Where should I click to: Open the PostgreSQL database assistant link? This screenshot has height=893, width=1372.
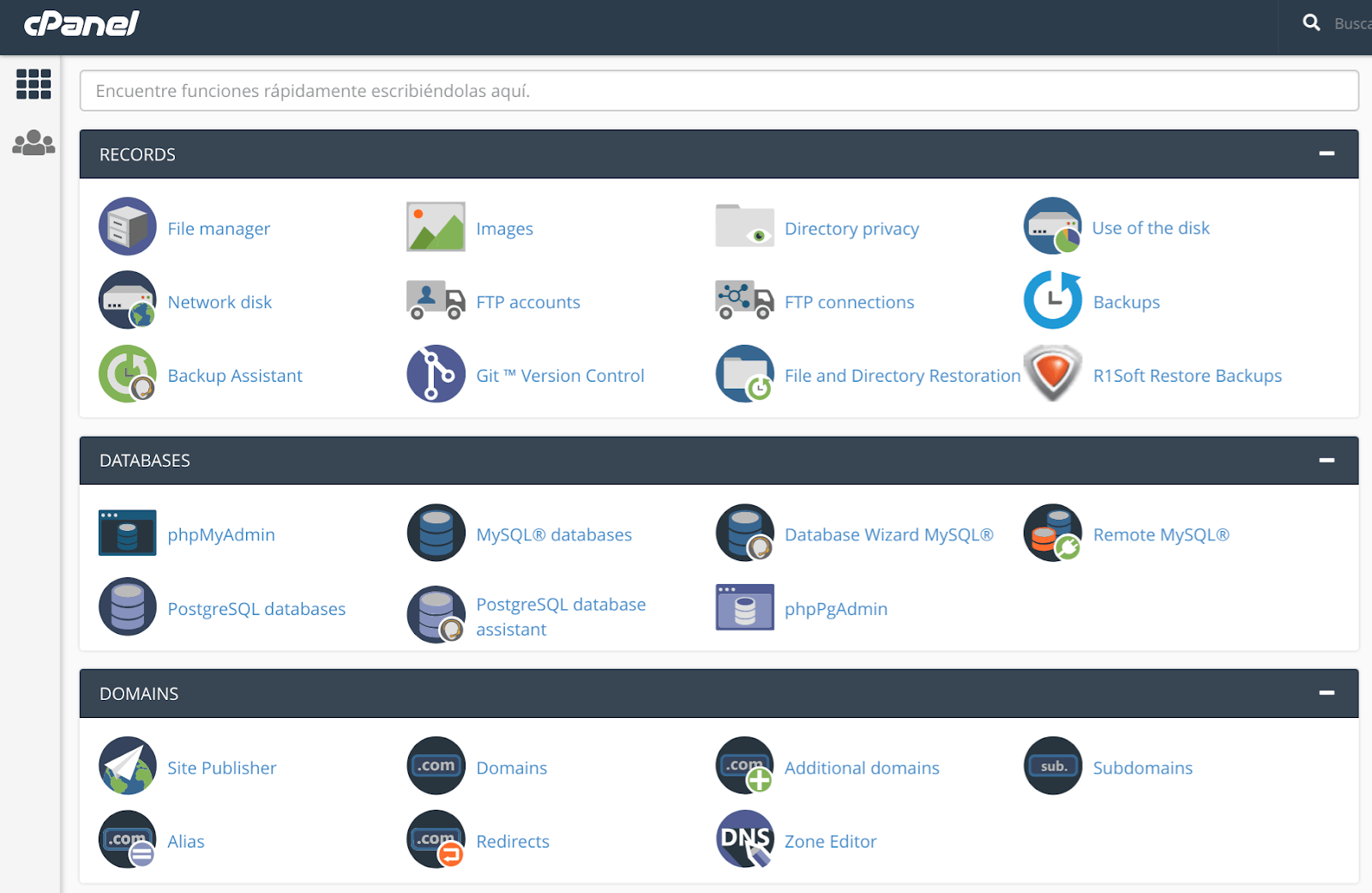(561, 617)
